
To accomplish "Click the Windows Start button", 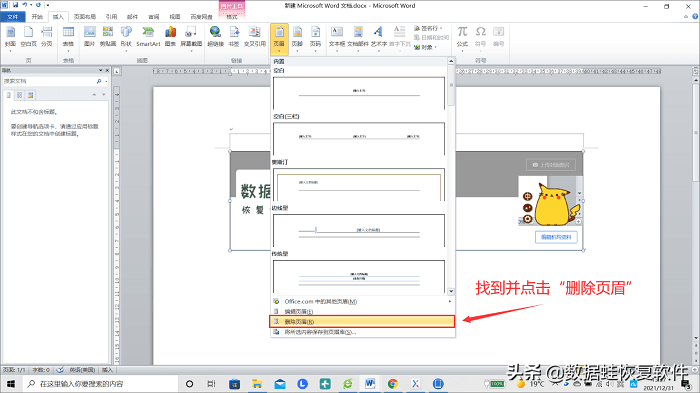I will point(11,384).
